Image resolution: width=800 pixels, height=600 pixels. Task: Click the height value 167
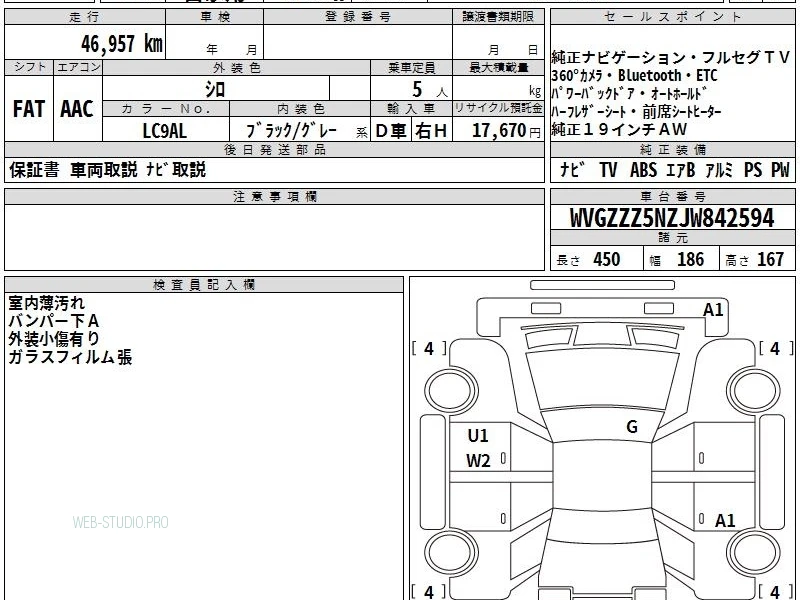coord(770,259)
